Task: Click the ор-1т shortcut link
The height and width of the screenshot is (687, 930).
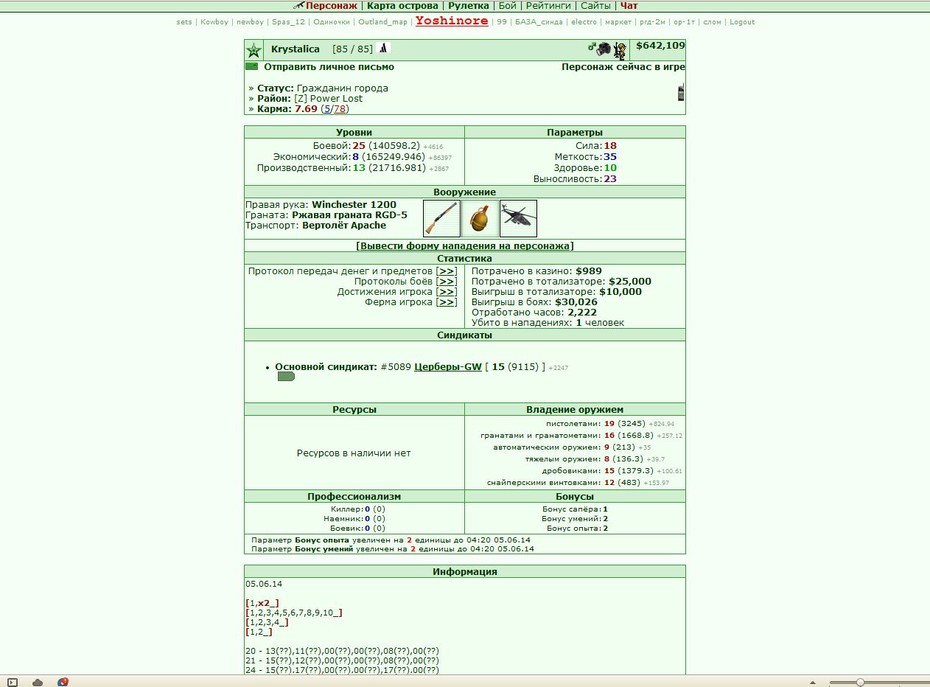Action: point(684,22)
